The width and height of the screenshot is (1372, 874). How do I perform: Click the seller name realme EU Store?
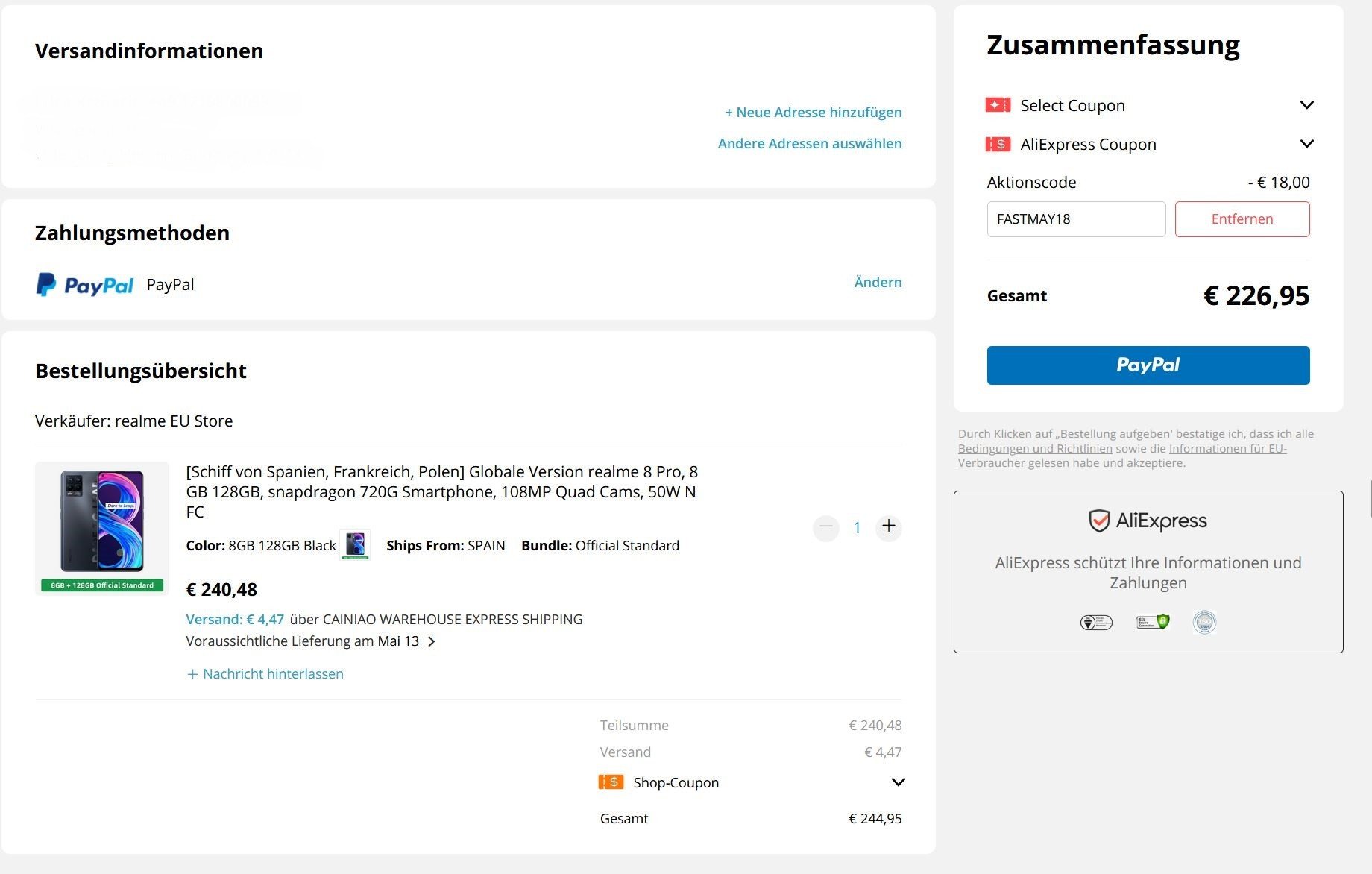tap(174, 421)
